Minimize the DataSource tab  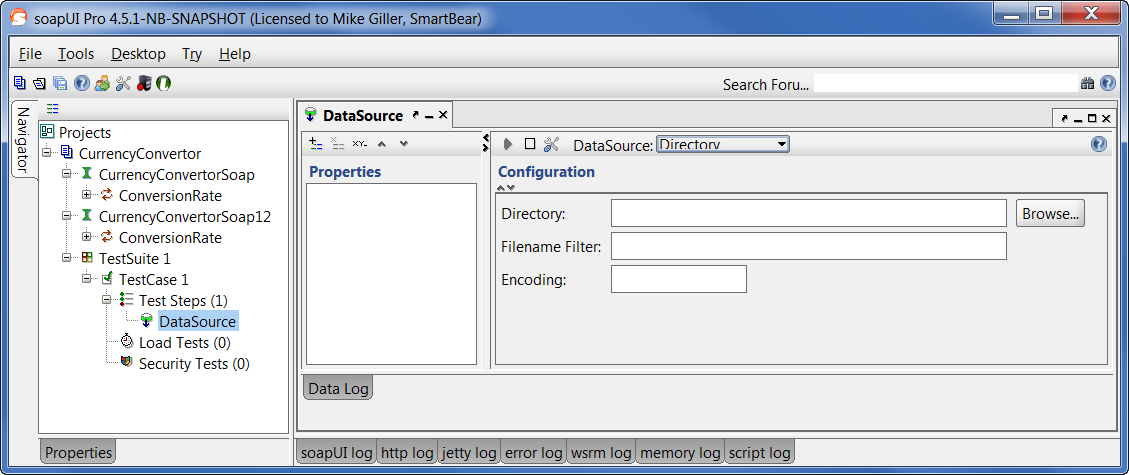point(429,115)
